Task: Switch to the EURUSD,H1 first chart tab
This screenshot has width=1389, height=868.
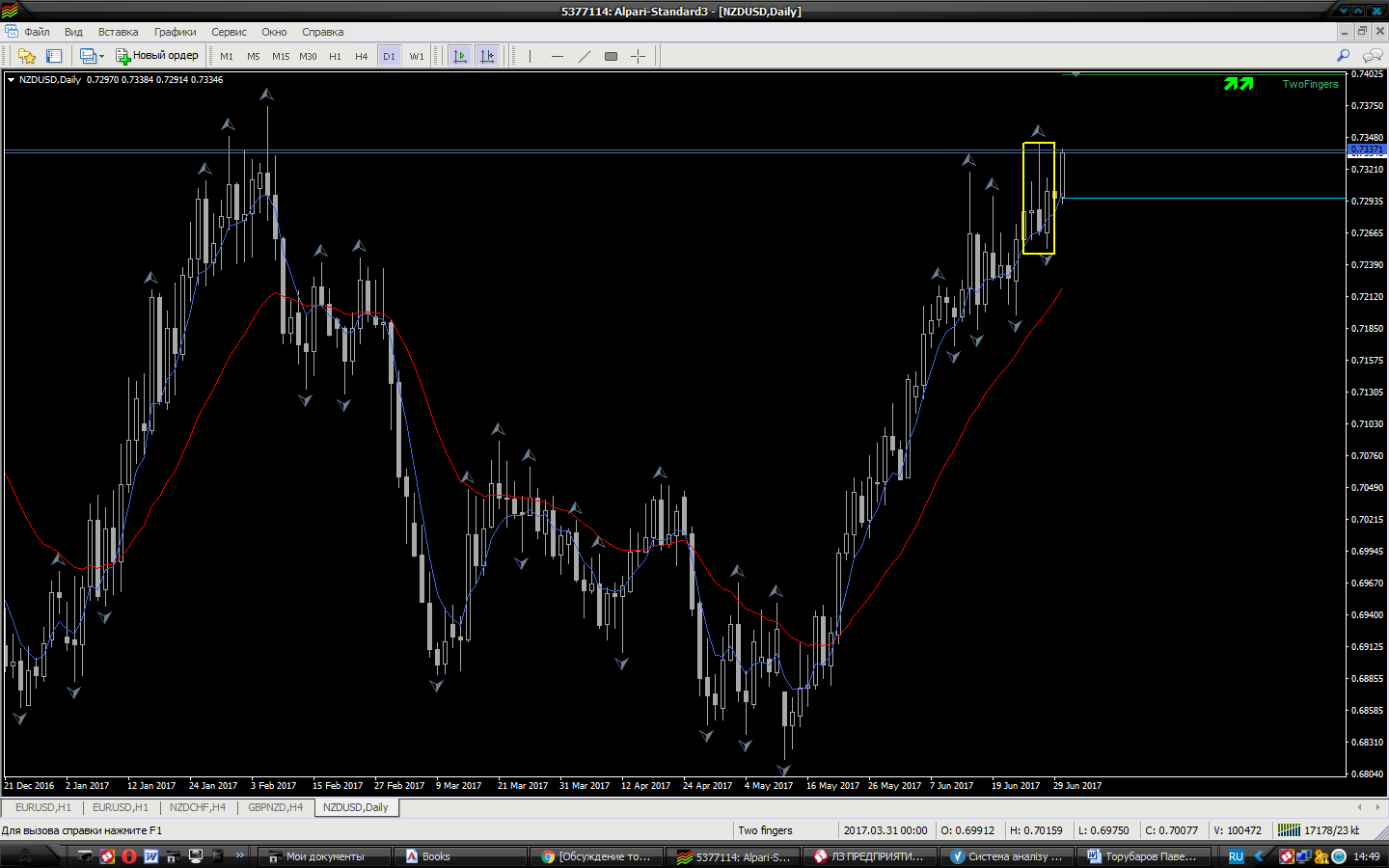Action: click(43, 807)
